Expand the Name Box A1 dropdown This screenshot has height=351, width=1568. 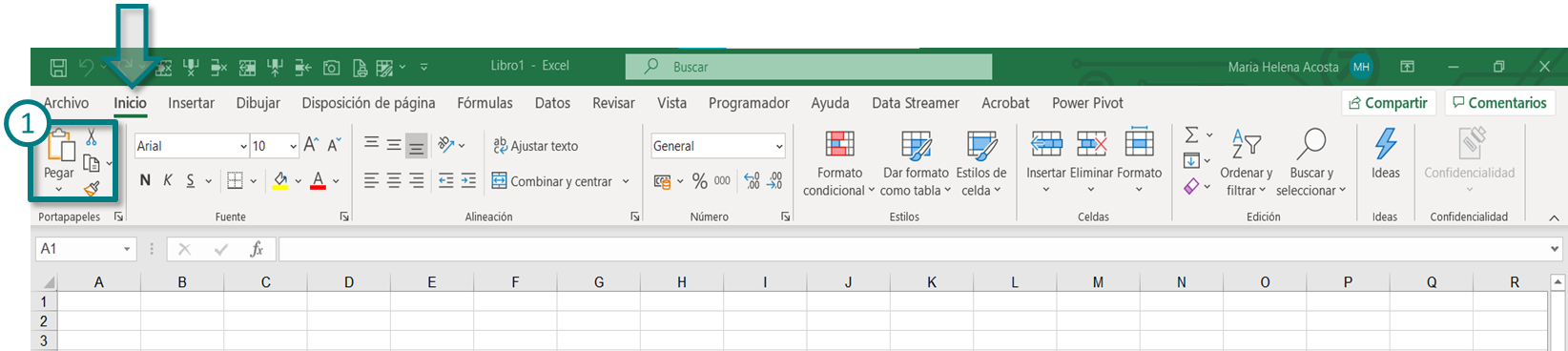(x=127, y=249)
